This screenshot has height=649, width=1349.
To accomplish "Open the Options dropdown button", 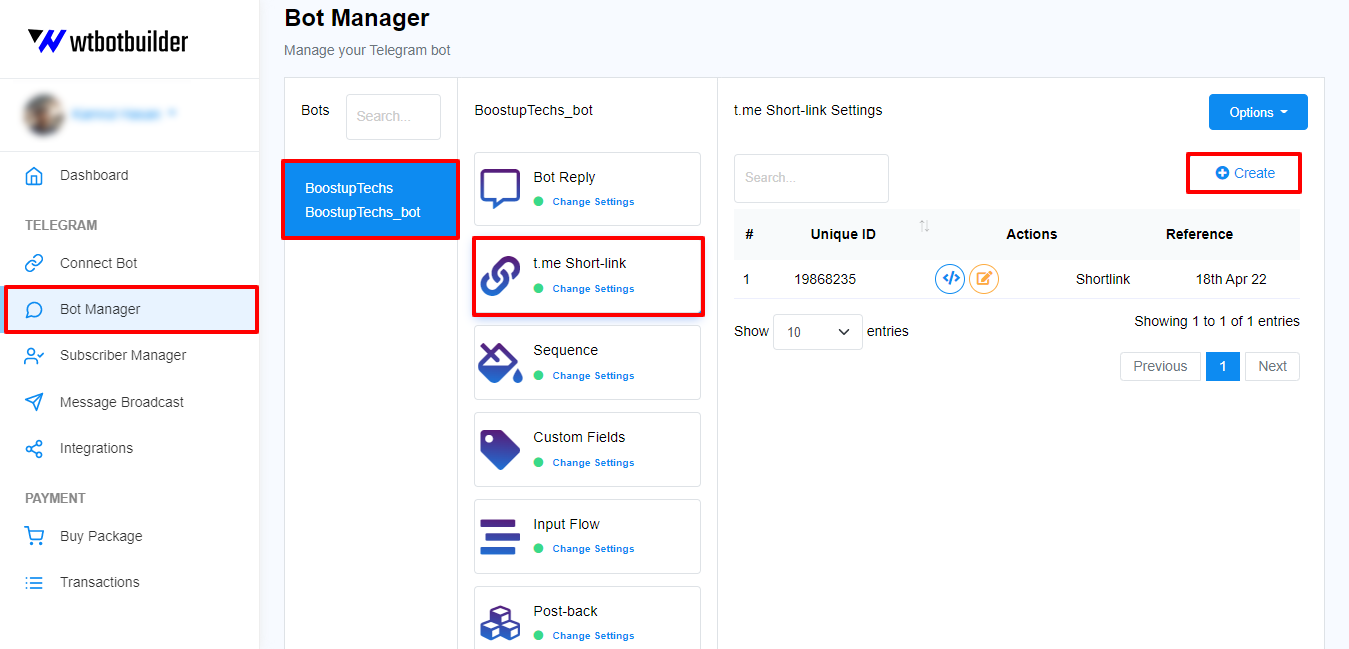I will tap(1258, 112).
